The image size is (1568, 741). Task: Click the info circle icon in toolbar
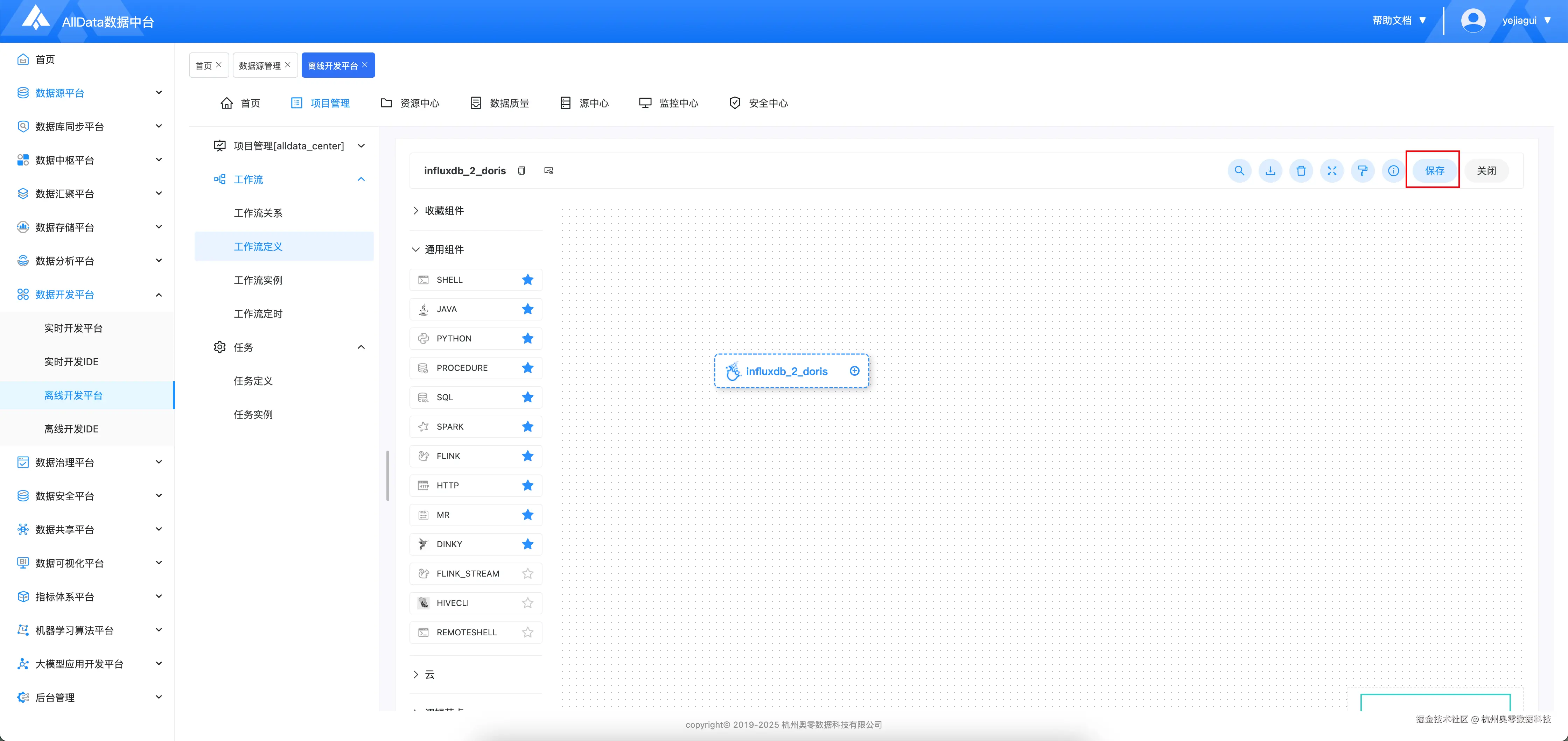[1393, 171]
